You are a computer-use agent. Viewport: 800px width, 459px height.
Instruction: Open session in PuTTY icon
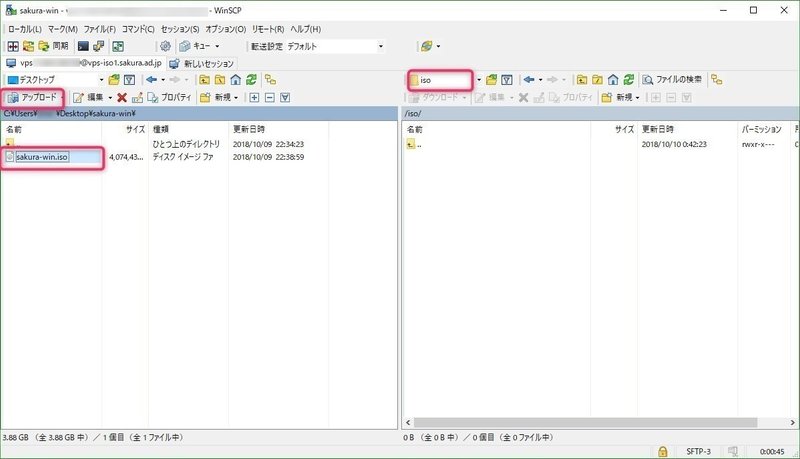[98, 46]
